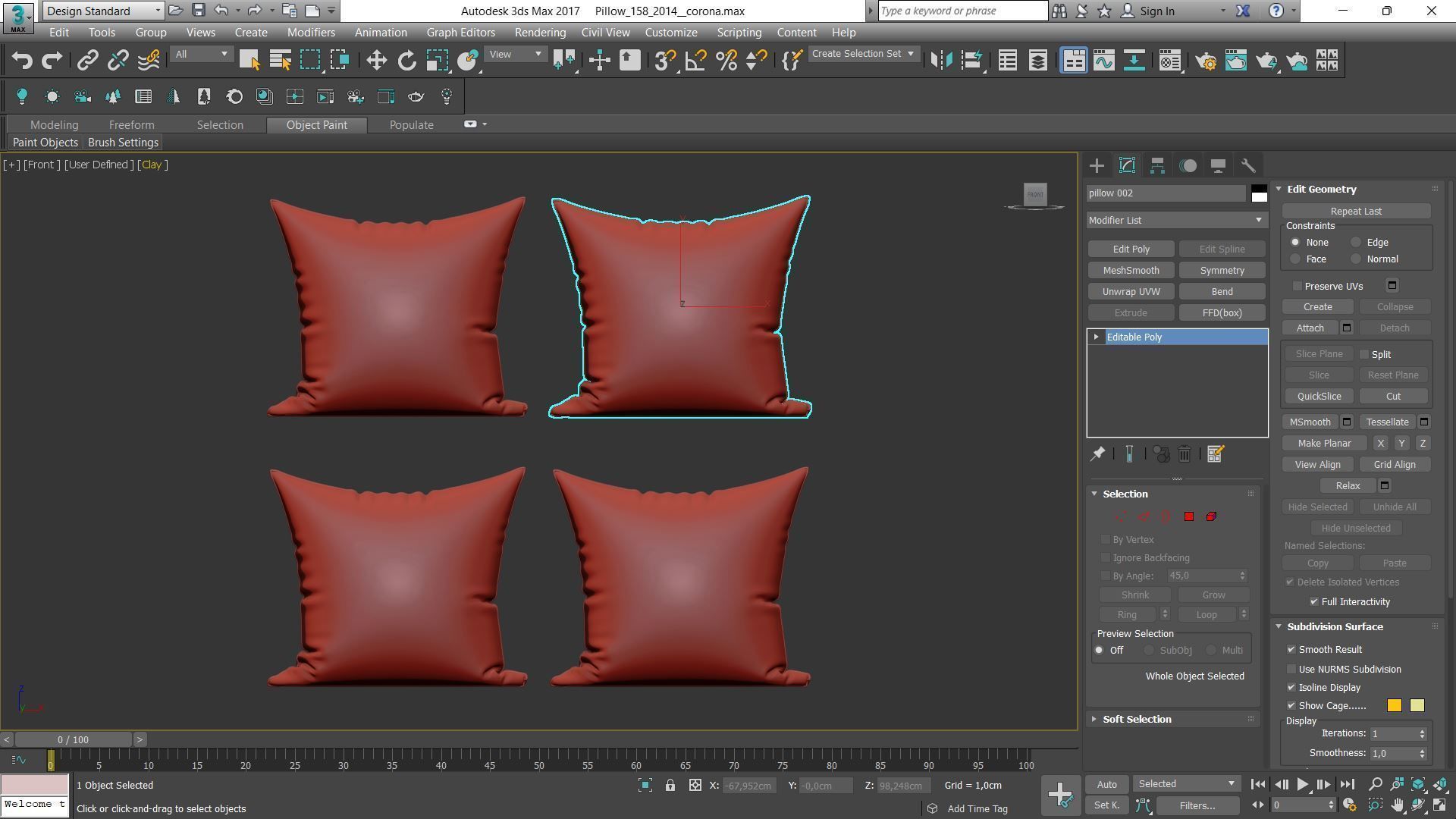Open the Modifier List dropdown
1456x819 pixels.
1176,221
